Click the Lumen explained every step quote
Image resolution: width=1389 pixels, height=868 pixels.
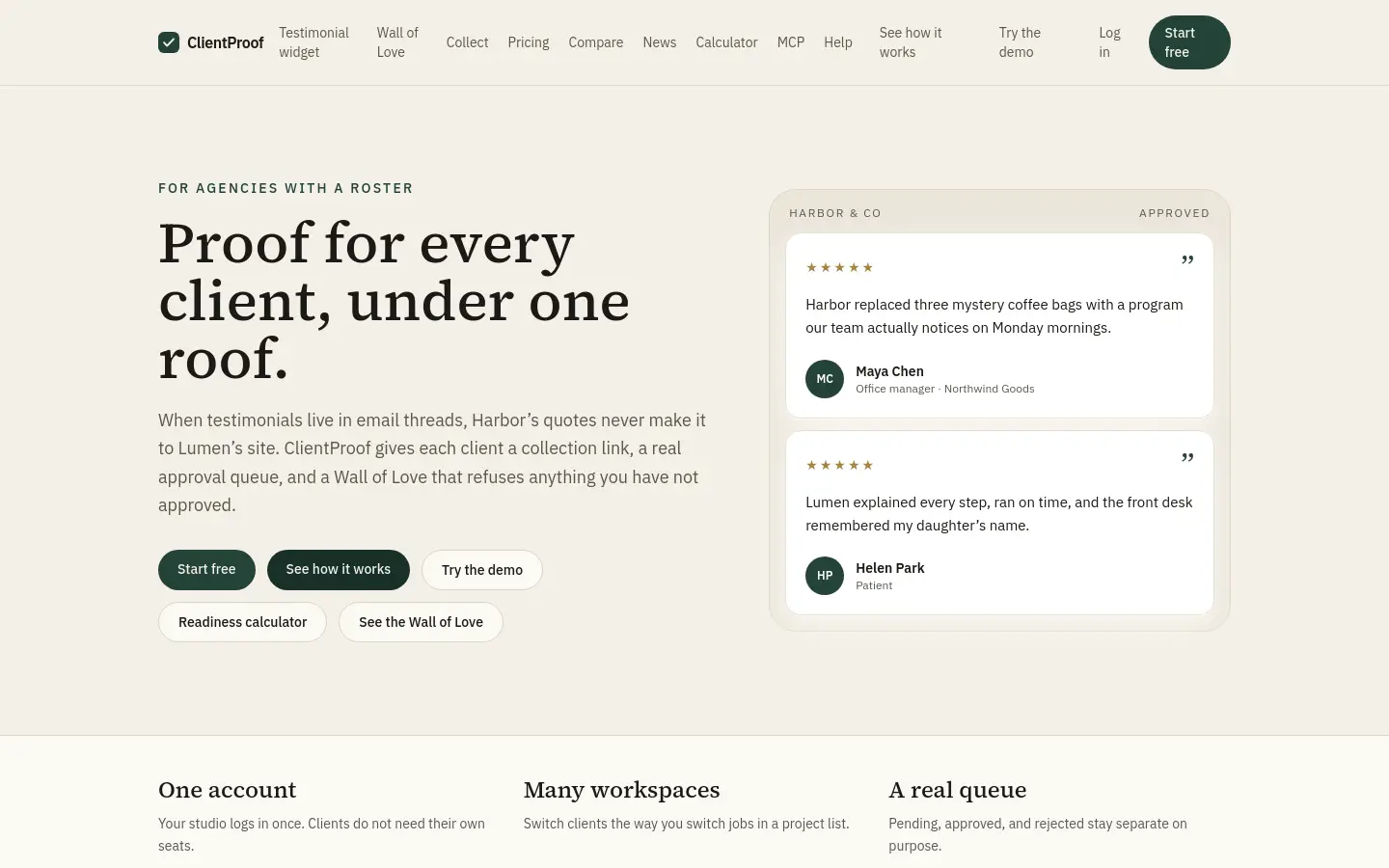tap(999, 514)
